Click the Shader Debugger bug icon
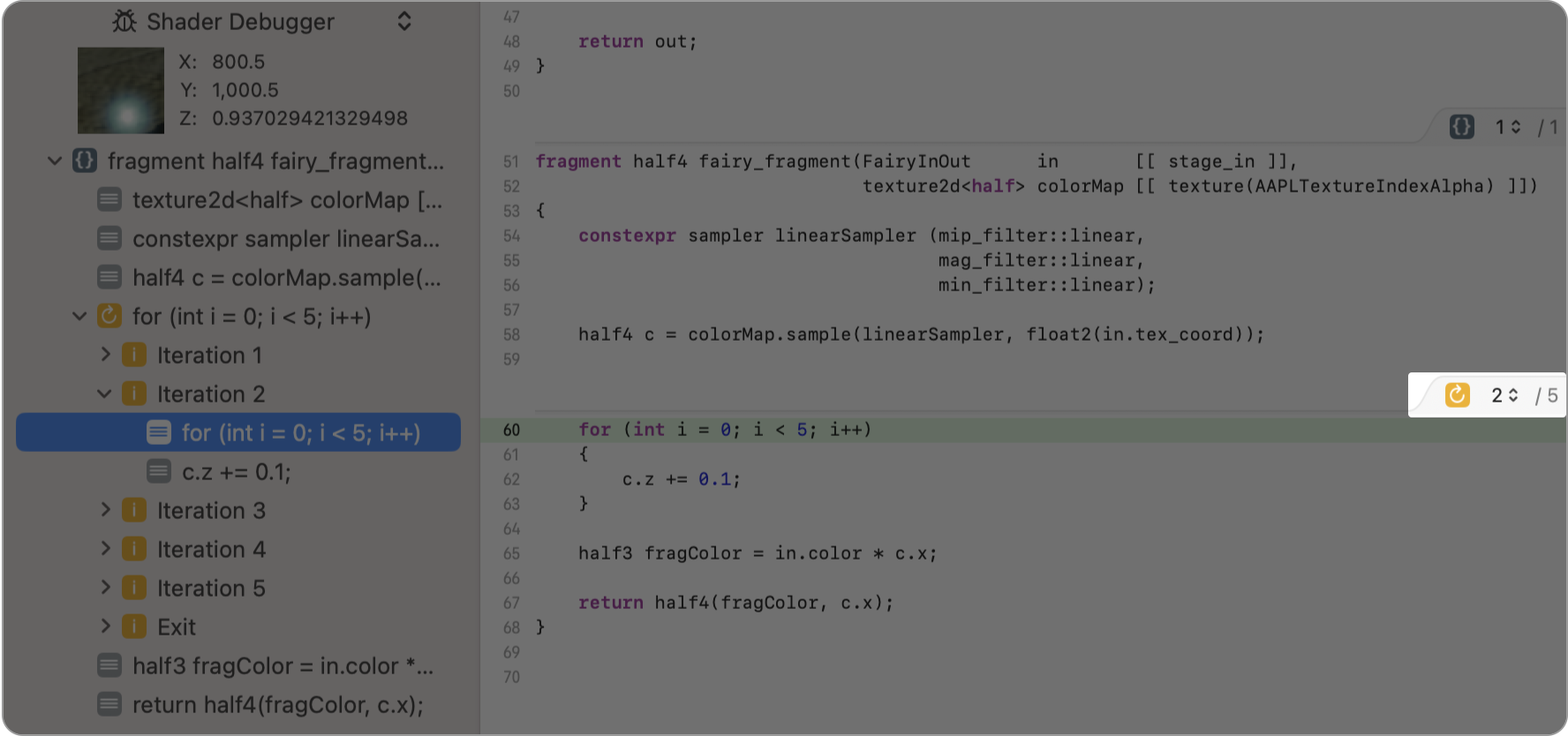 coord(124,21)
